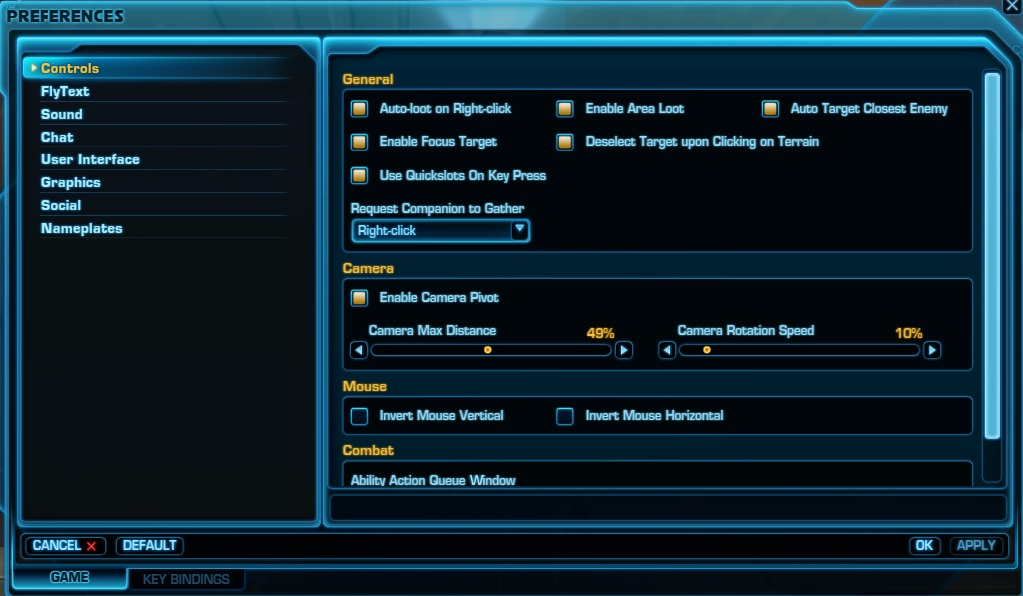The image size is (1023, 596).
Task: Click left arrow of Camera Max Distance
Action: point(359,350)
